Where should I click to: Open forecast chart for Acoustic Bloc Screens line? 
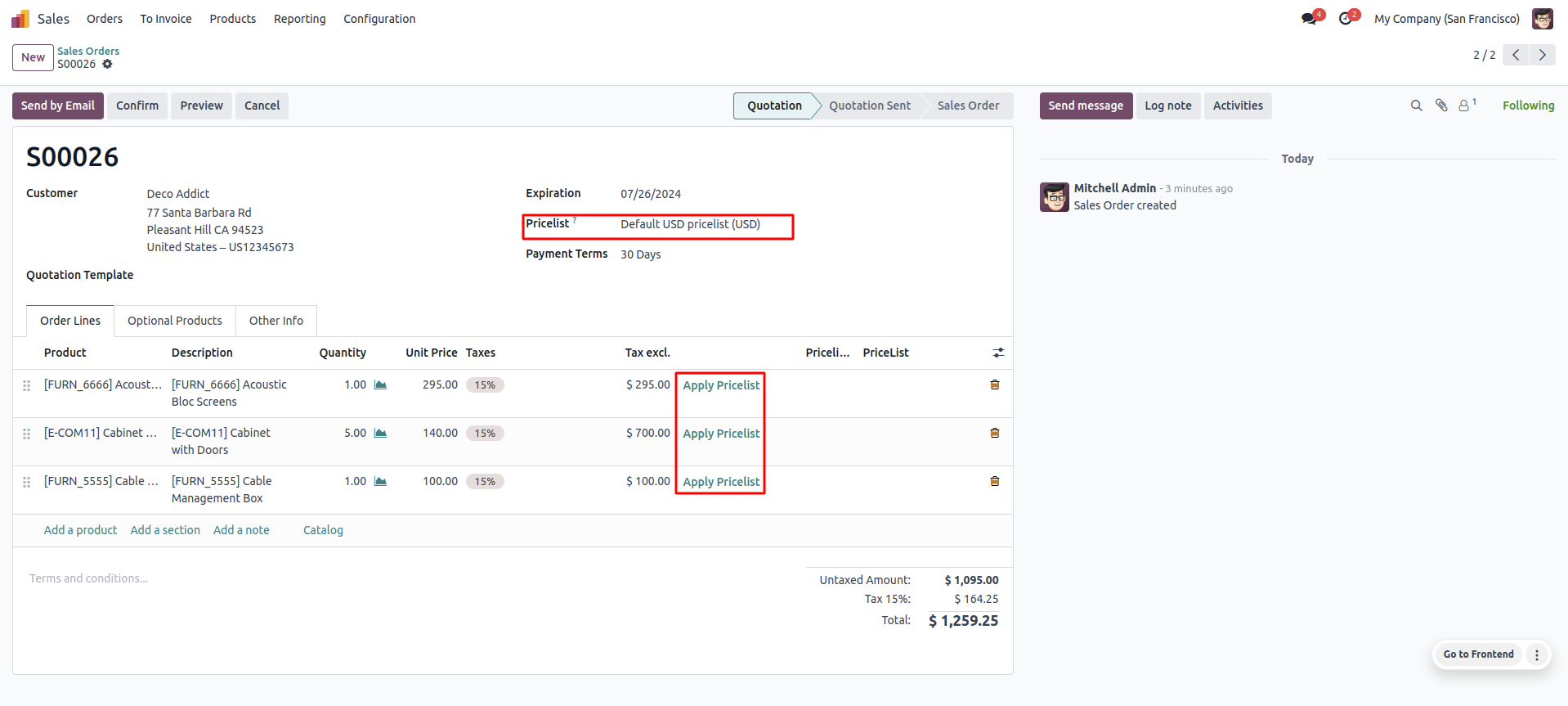click(x=380, y=384)
